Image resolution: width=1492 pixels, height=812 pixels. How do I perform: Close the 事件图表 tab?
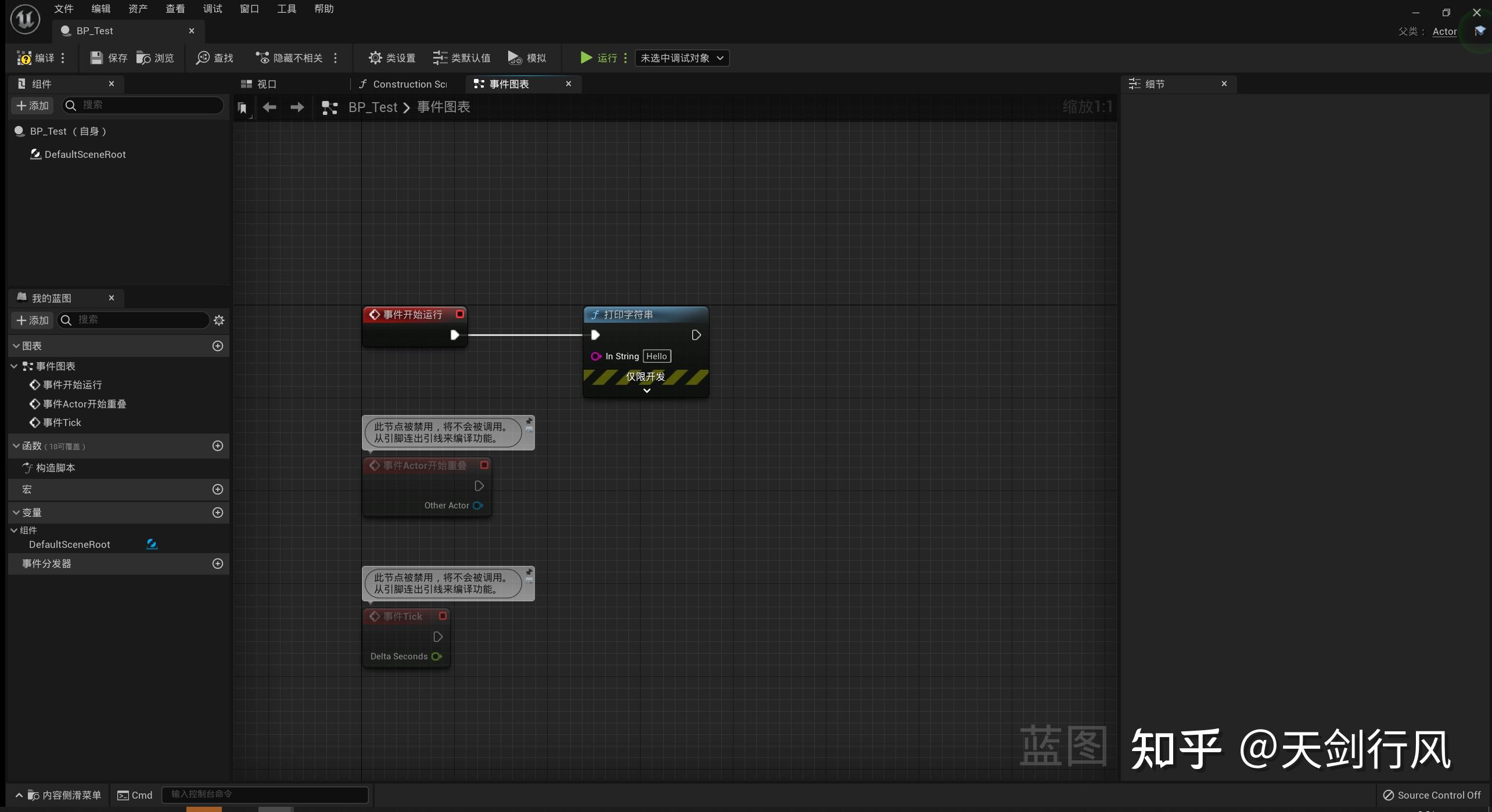coord(569,84)
